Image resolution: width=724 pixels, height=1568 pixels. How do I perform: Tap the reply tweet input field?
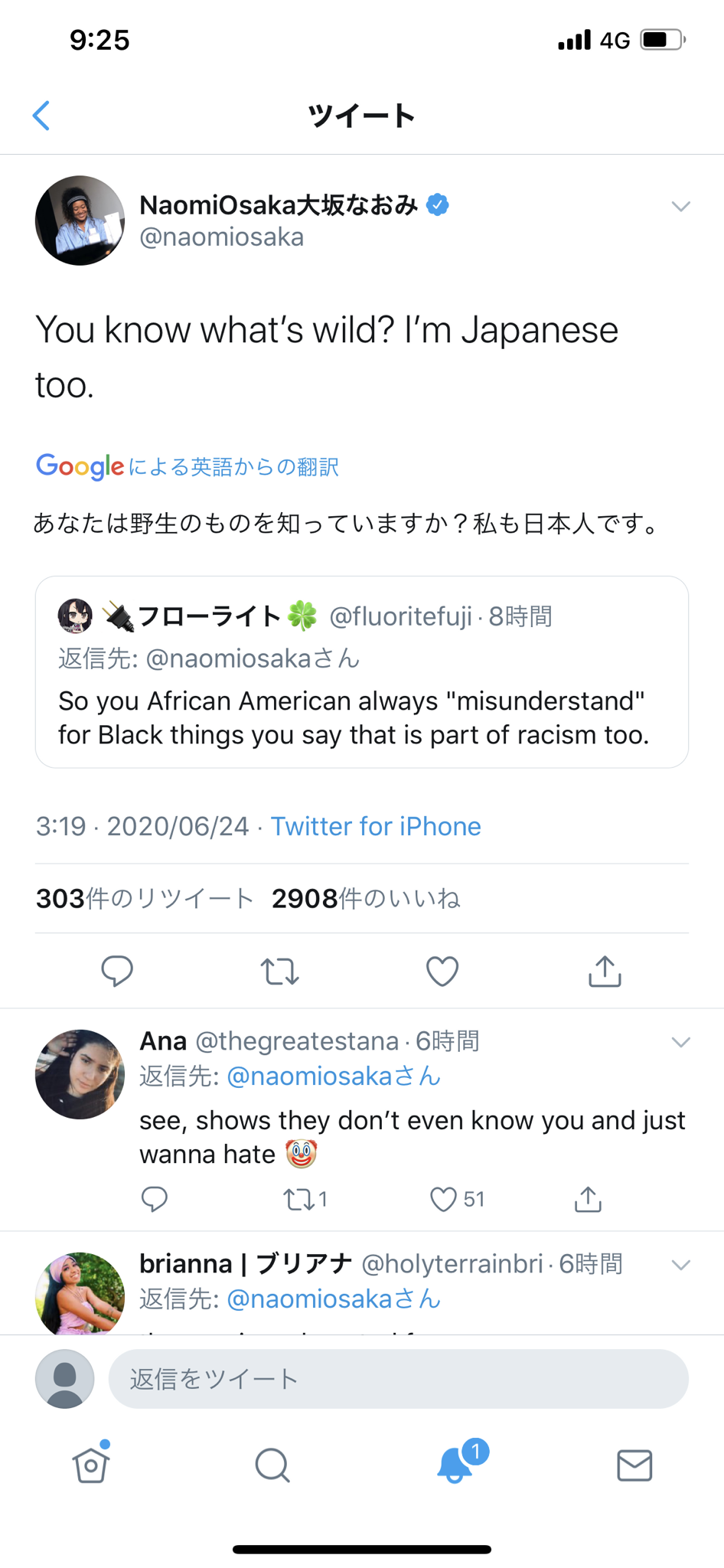click(398, 1379)
